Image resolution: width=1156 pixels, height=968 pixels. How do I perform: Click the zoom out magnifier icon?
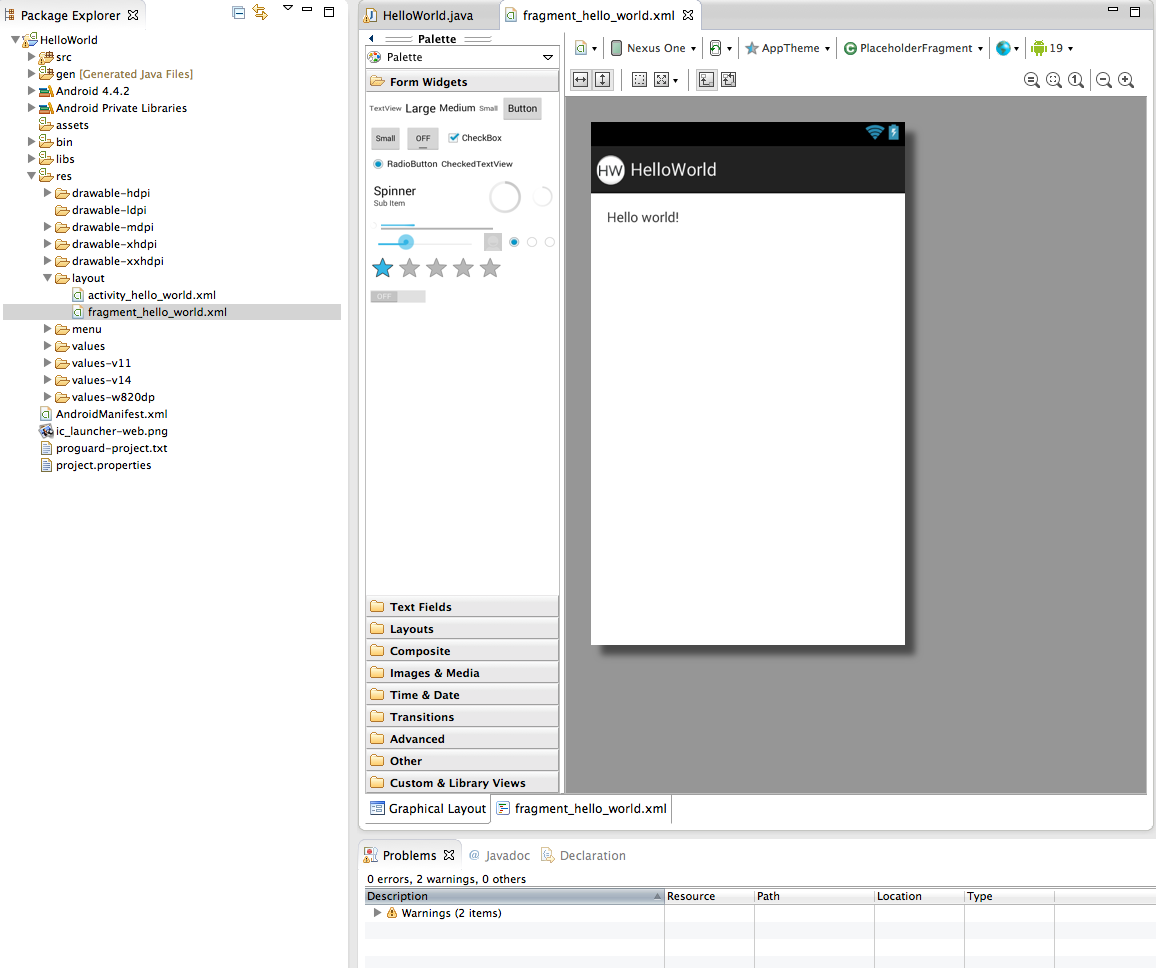click(x=1104, y=80)
